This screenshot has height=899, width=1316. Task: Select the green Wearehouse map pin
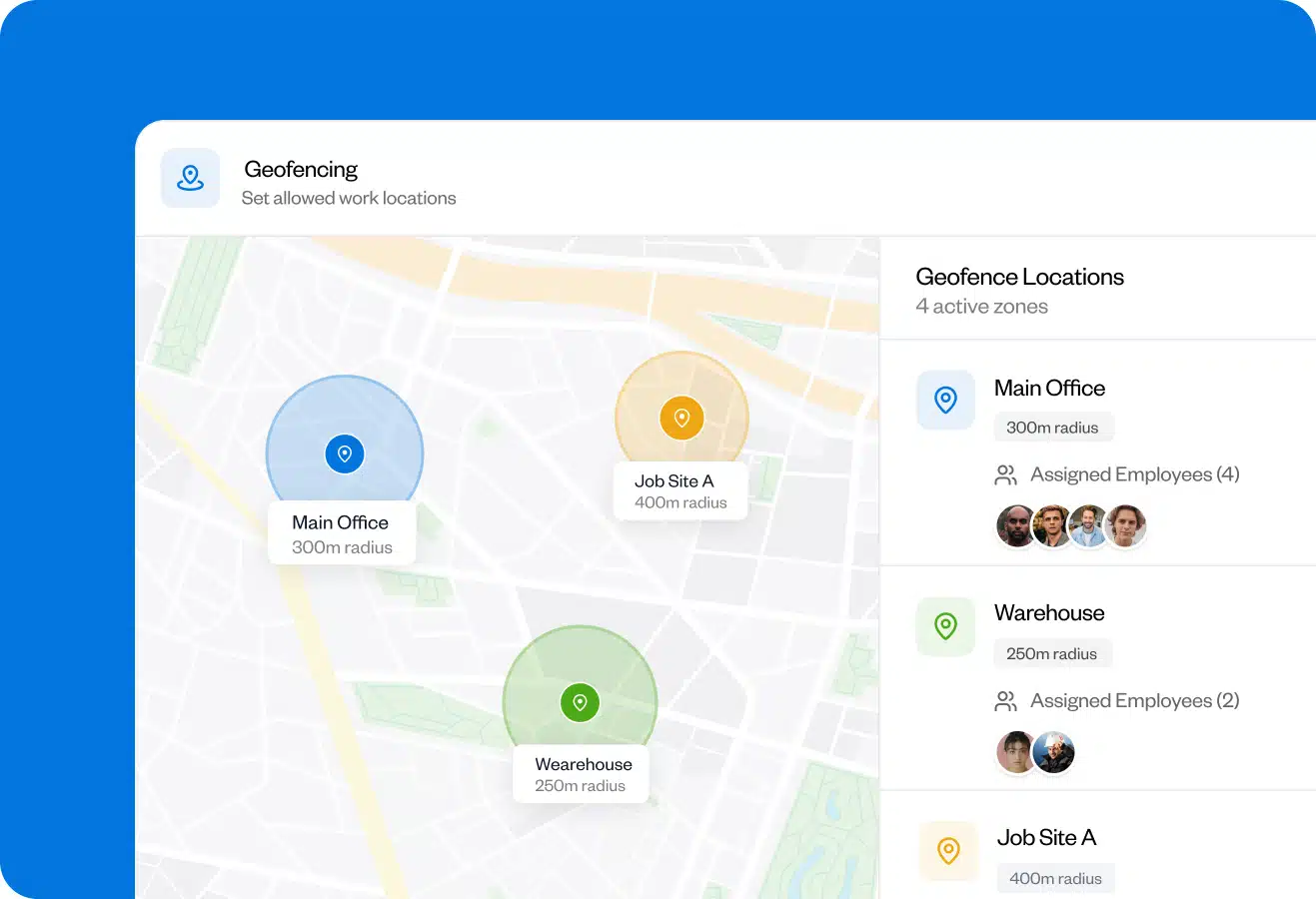[580, 702]
